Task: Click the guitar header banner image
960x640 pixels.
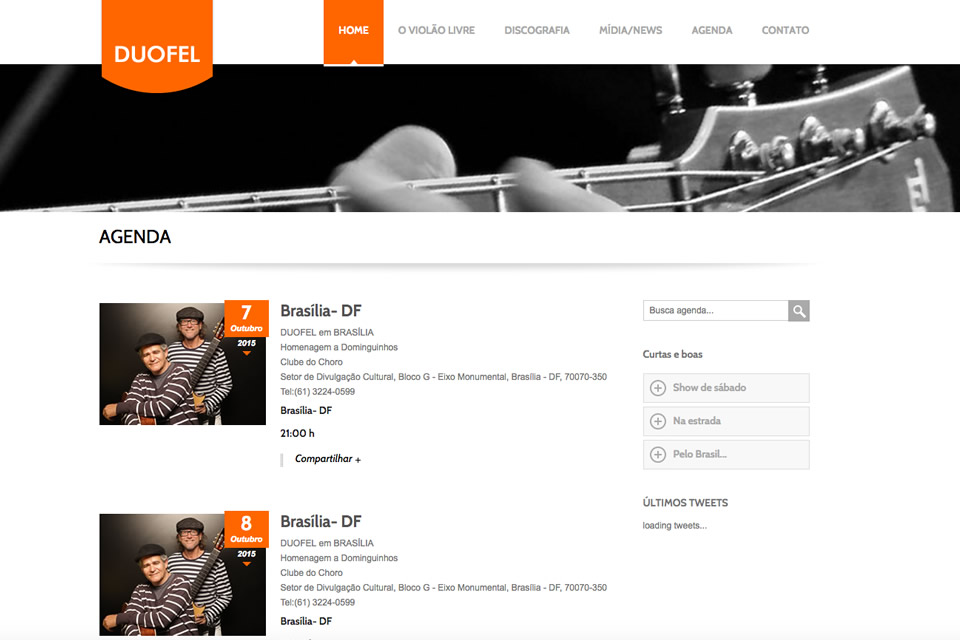Action: [480, 138]
